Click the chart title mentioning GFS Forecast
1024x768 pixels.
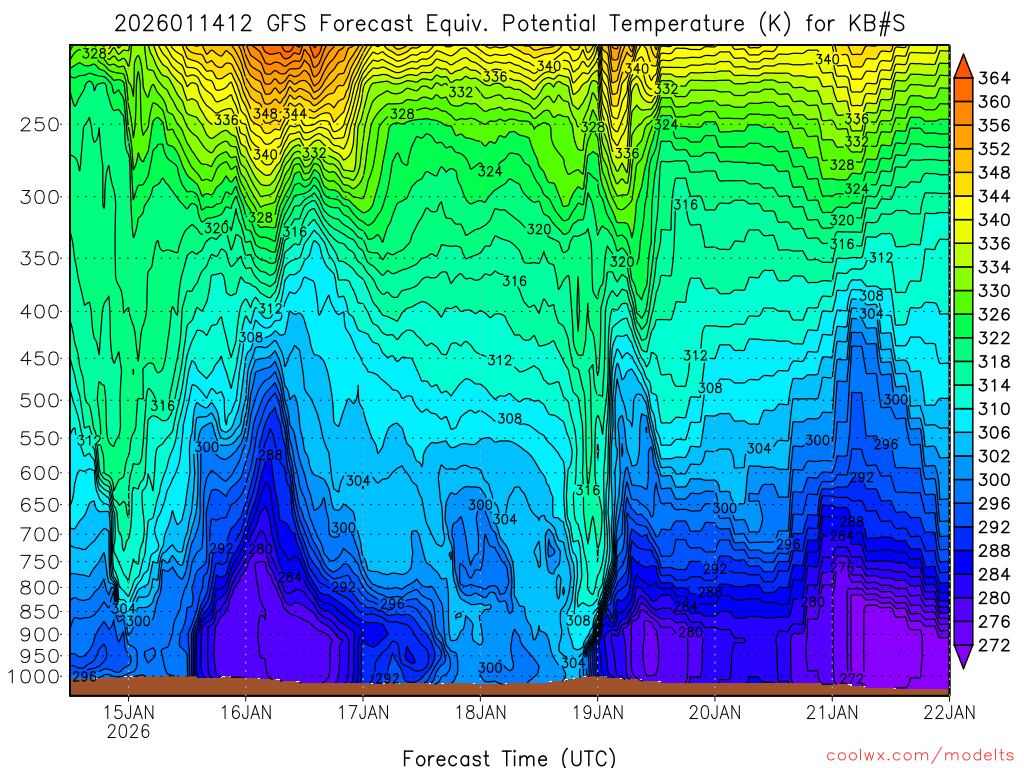pyautogui.click(x=509, y=24)
